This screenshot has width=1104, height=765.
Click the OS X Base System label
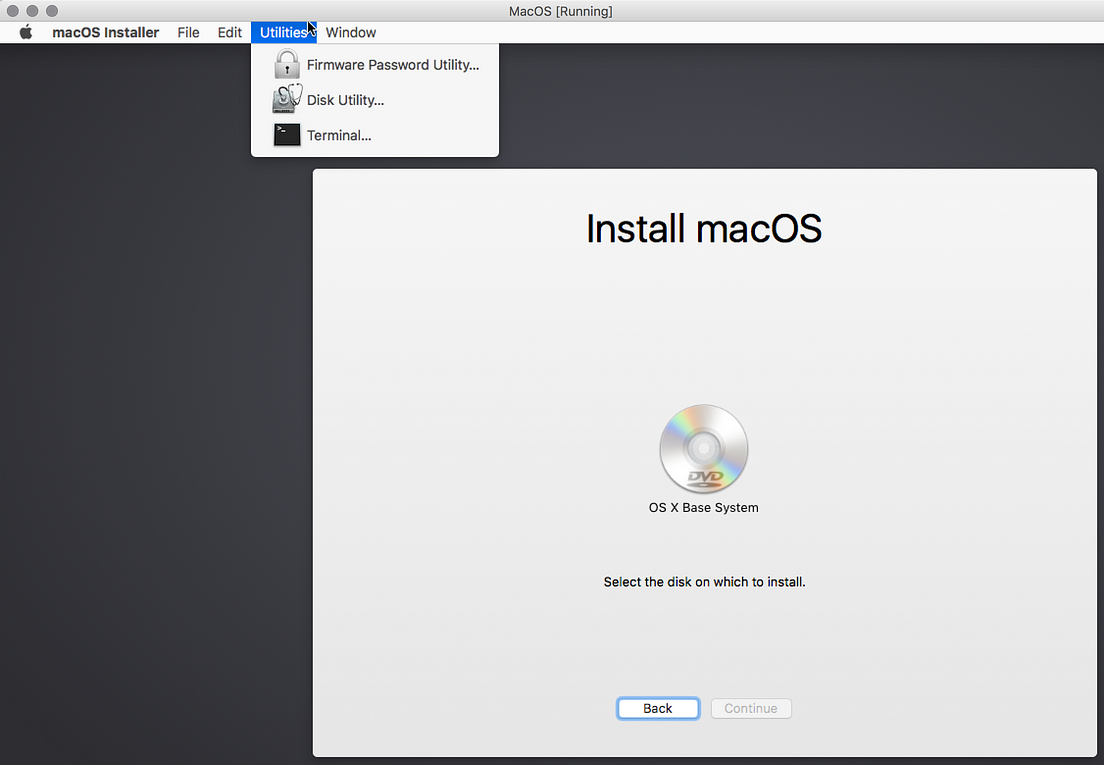pyautogui.click(x=703, y=507)
